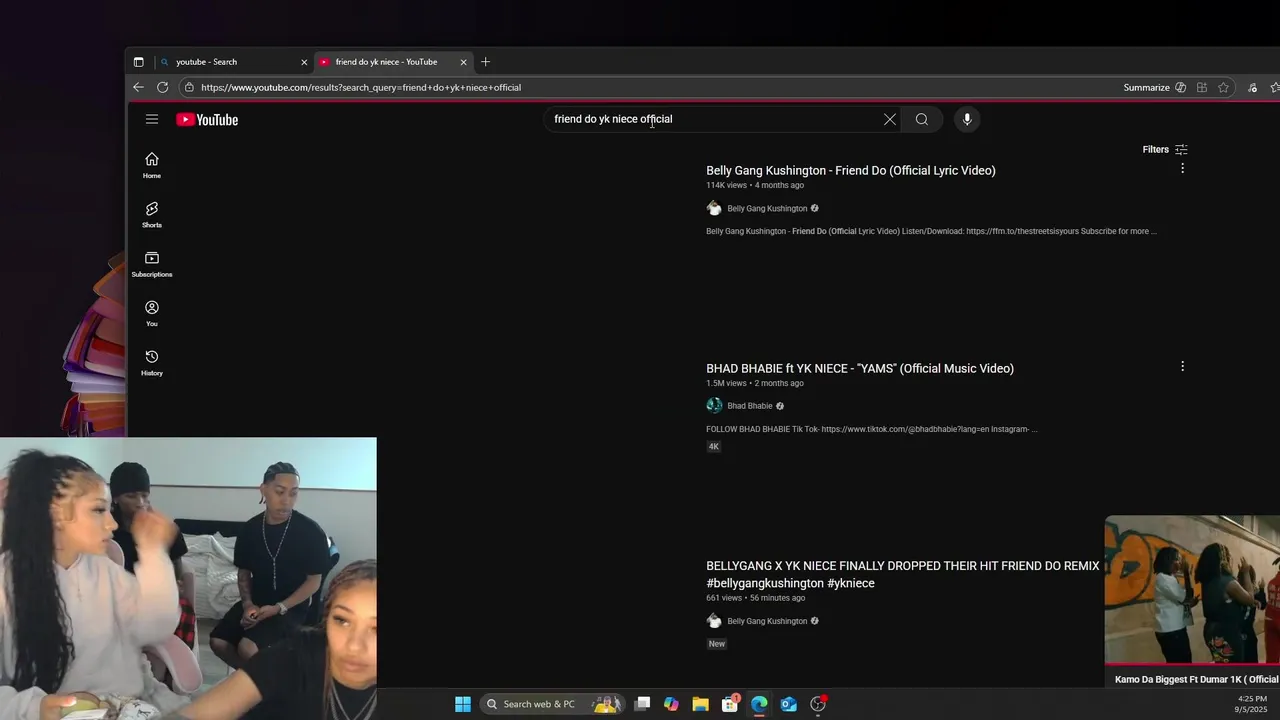The width and height of the screenshot is (1280, 720).
Task: Open the Kamo Da Biggest video thumbnail
Action: click(1192, 589)
